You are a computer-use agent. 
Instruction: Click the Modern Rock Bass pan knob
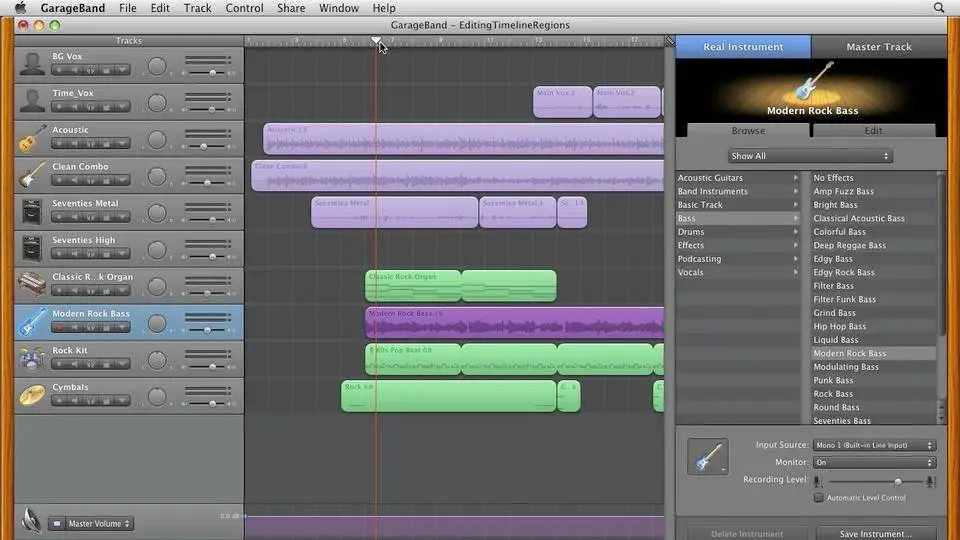[x=157, y=323]
